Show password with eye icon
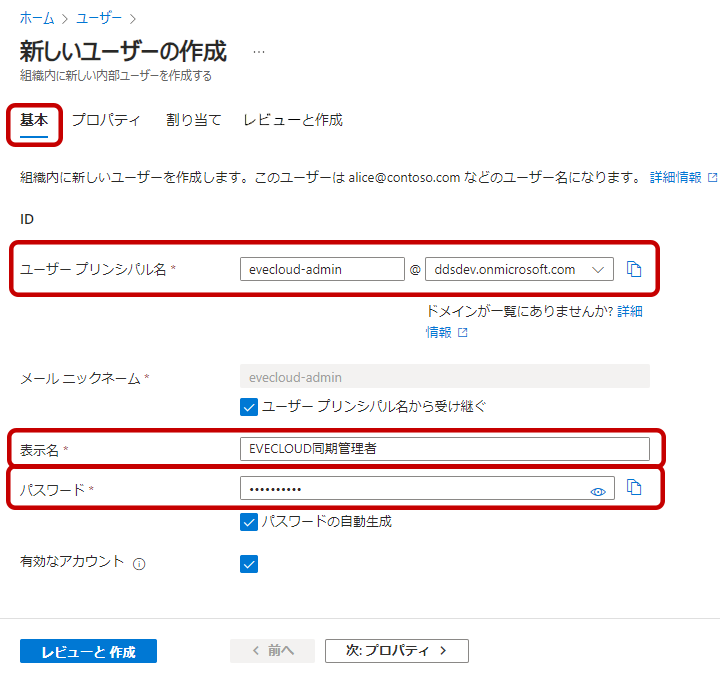Screen dimensions: 720x678 click(x=598, y=491)
